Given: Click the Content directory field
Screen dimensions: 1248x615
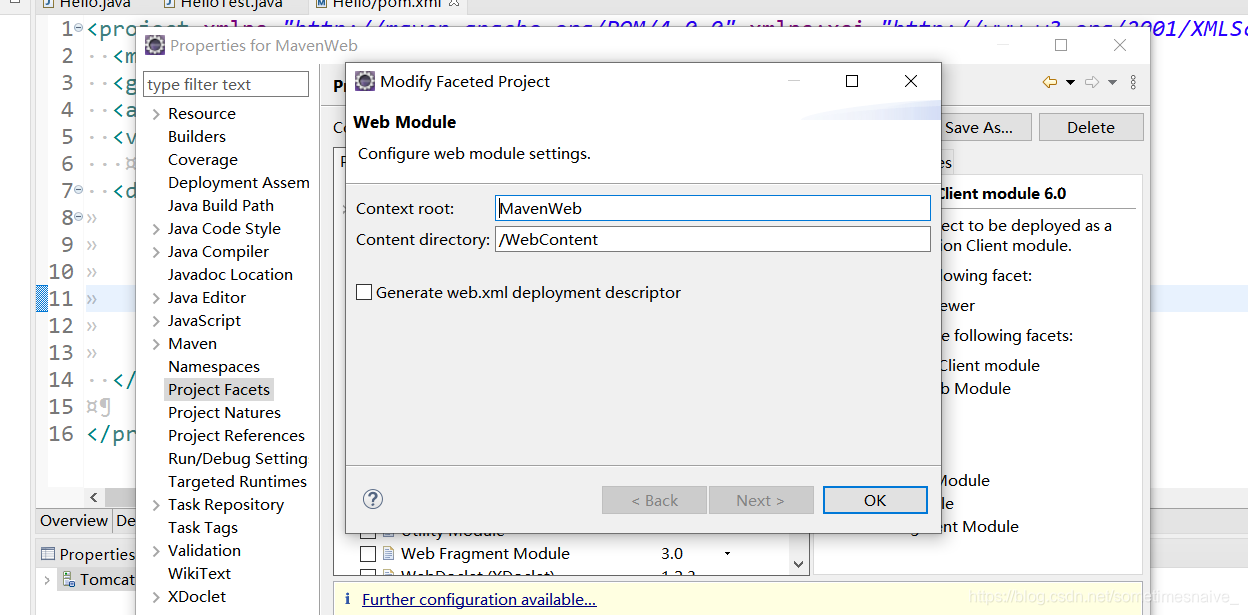Looking at the screenshot, I should point(713,239).
